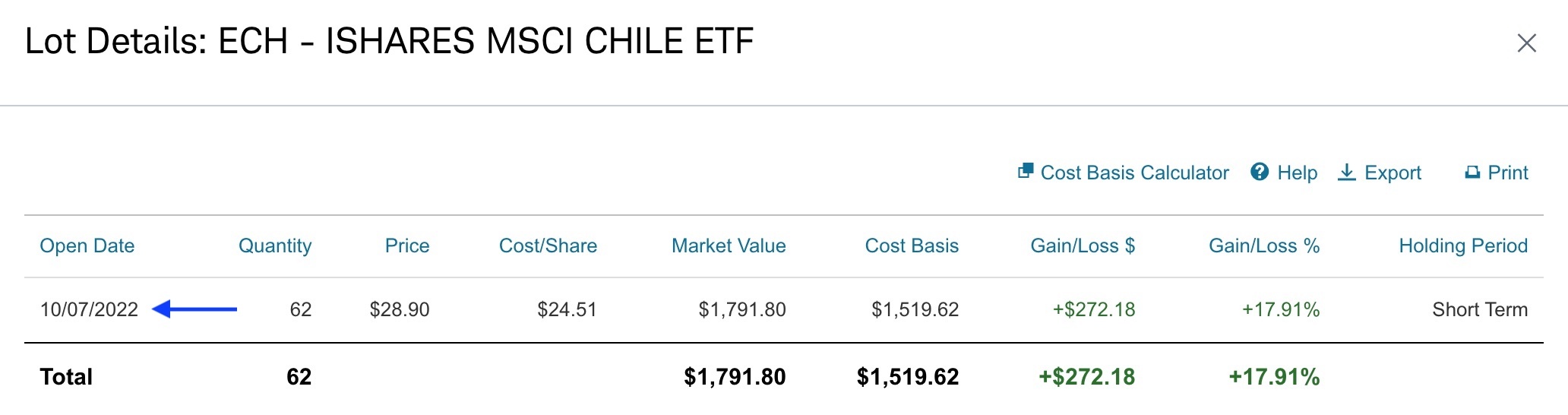
Task: Open the Help link
Action: click(x=1297, y=173)
